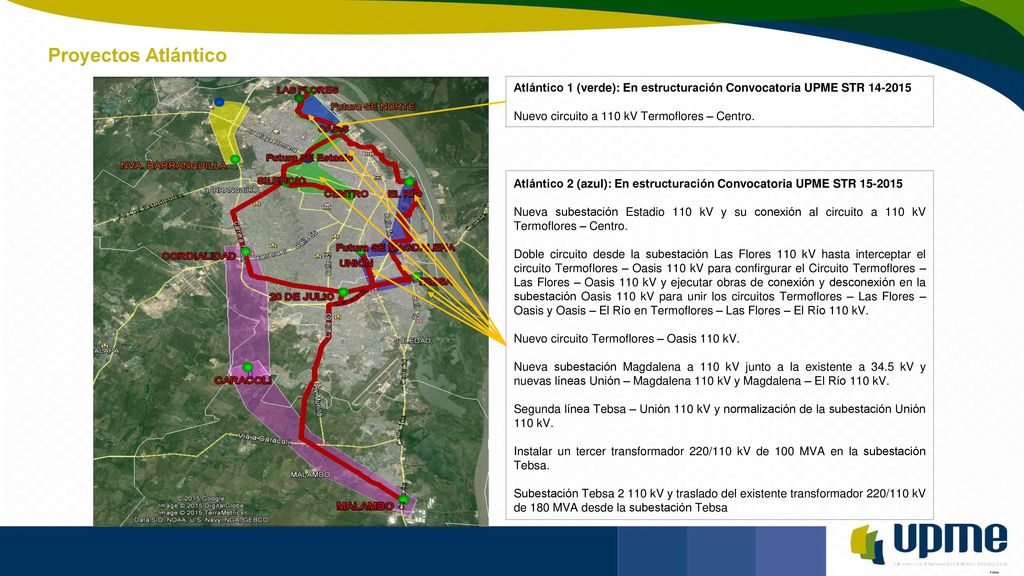
Task: Click paragraph starting 'Nueva subestación Estadio 110 kV'
Action: click(719, 219)
